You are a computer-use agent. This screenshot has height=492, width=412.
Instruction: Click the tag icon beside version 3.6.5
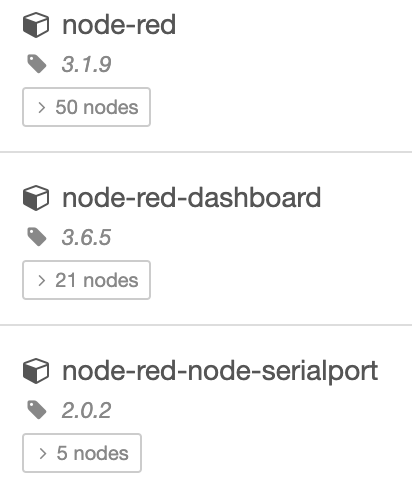(x=37, y=237)
